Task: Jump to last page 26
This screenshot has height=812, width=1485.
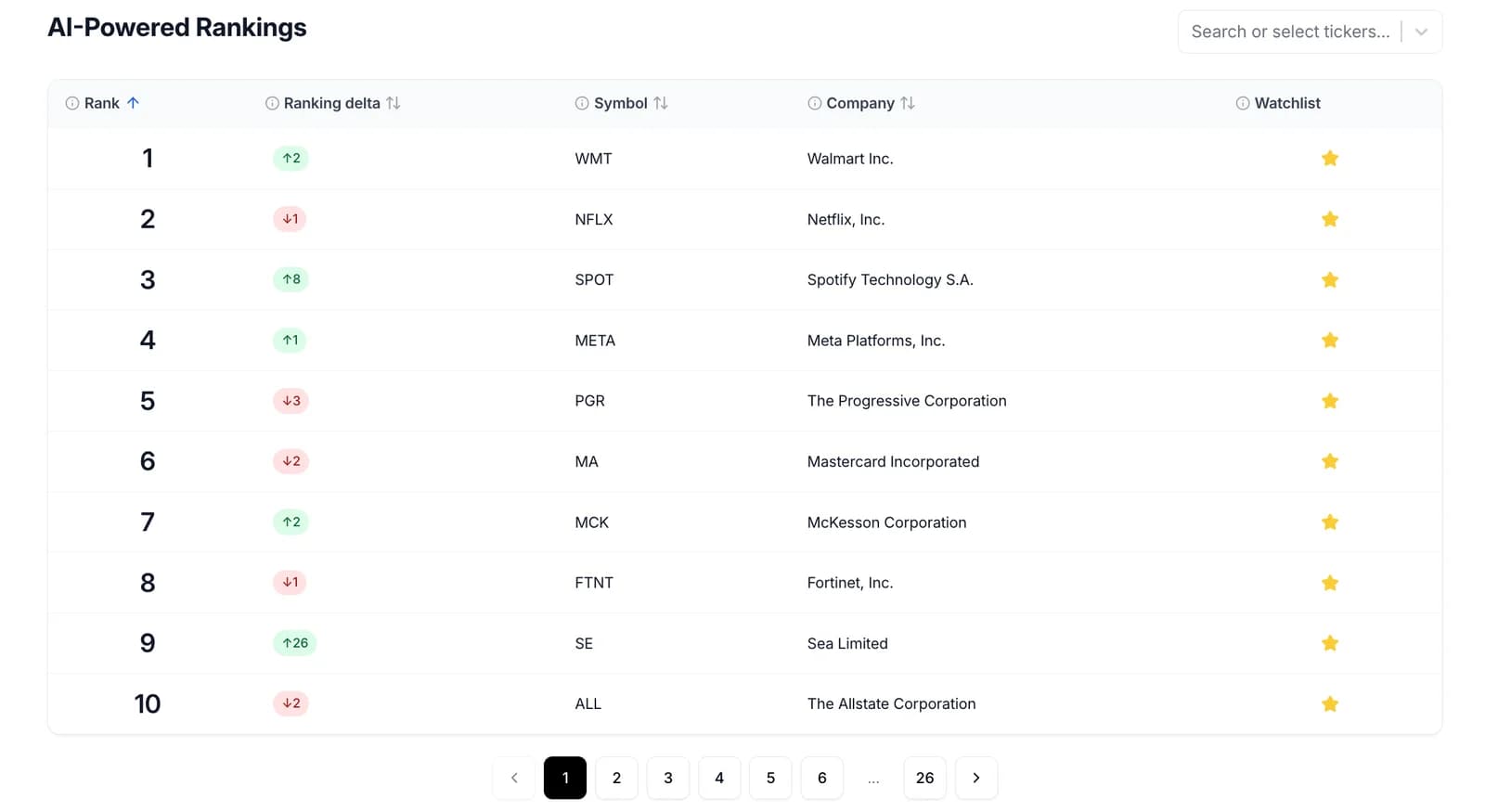Action: [x=925, y=778]
